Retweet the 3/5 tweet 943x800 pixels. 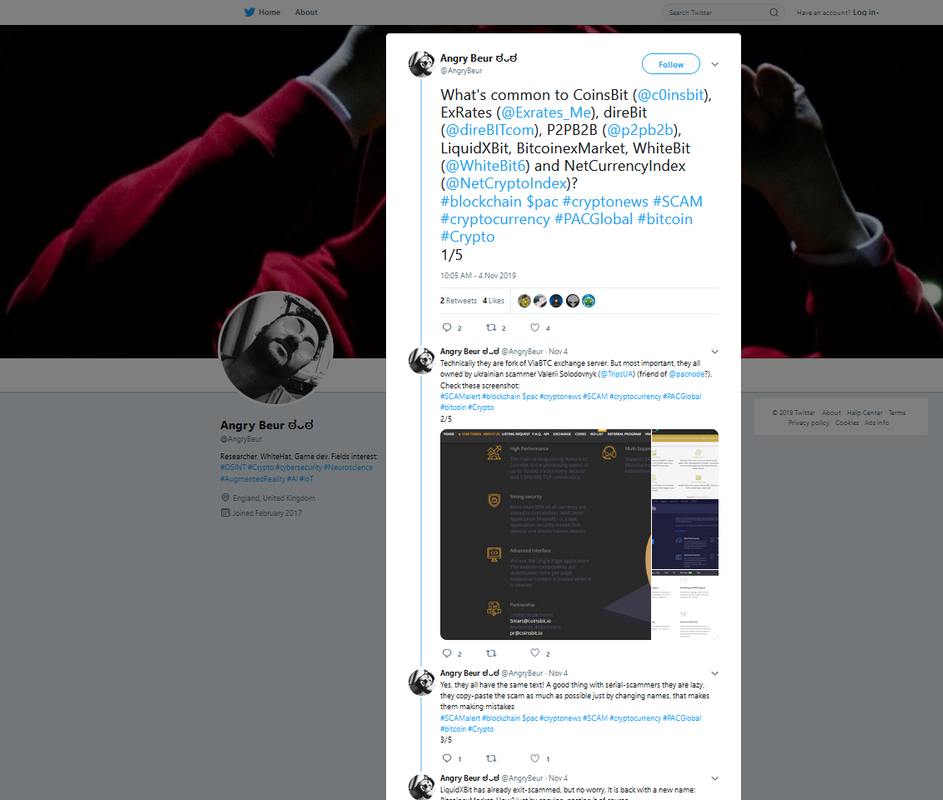click(491, 758)
